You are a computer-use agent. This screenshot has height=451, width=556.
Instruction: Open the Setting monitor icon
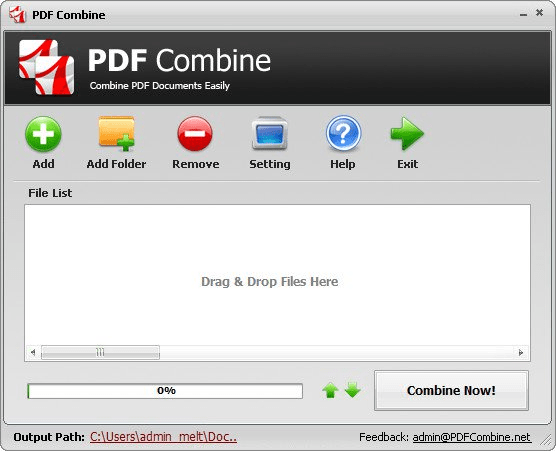[x=269, y=133]
